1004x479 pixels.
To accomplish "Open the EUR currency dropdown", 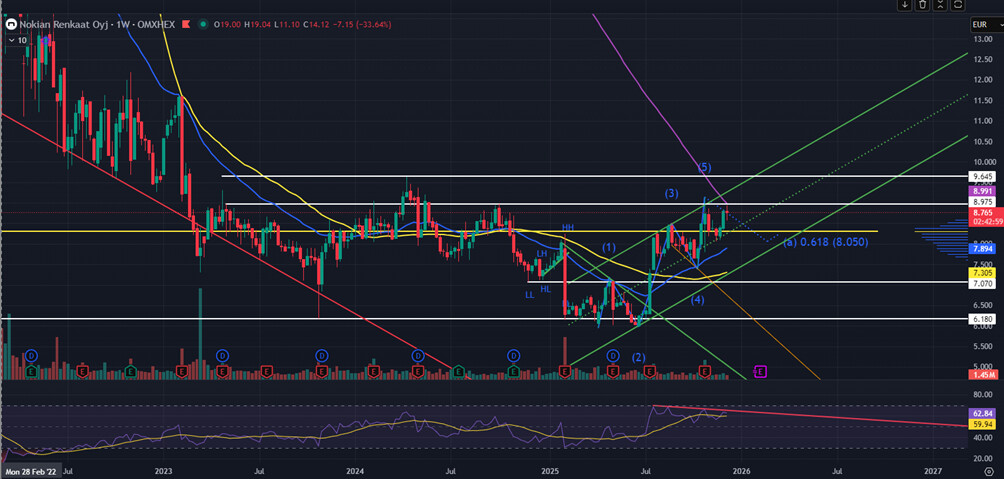I will pos(985,24).
